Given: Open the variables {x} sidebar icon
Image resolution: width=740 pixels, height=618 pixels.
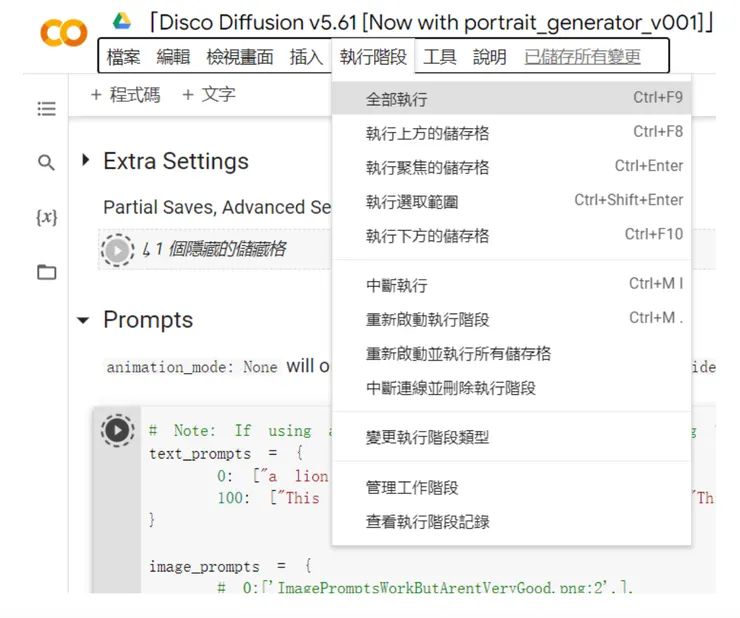Looking at the screenshot, I should click(46, 216).
